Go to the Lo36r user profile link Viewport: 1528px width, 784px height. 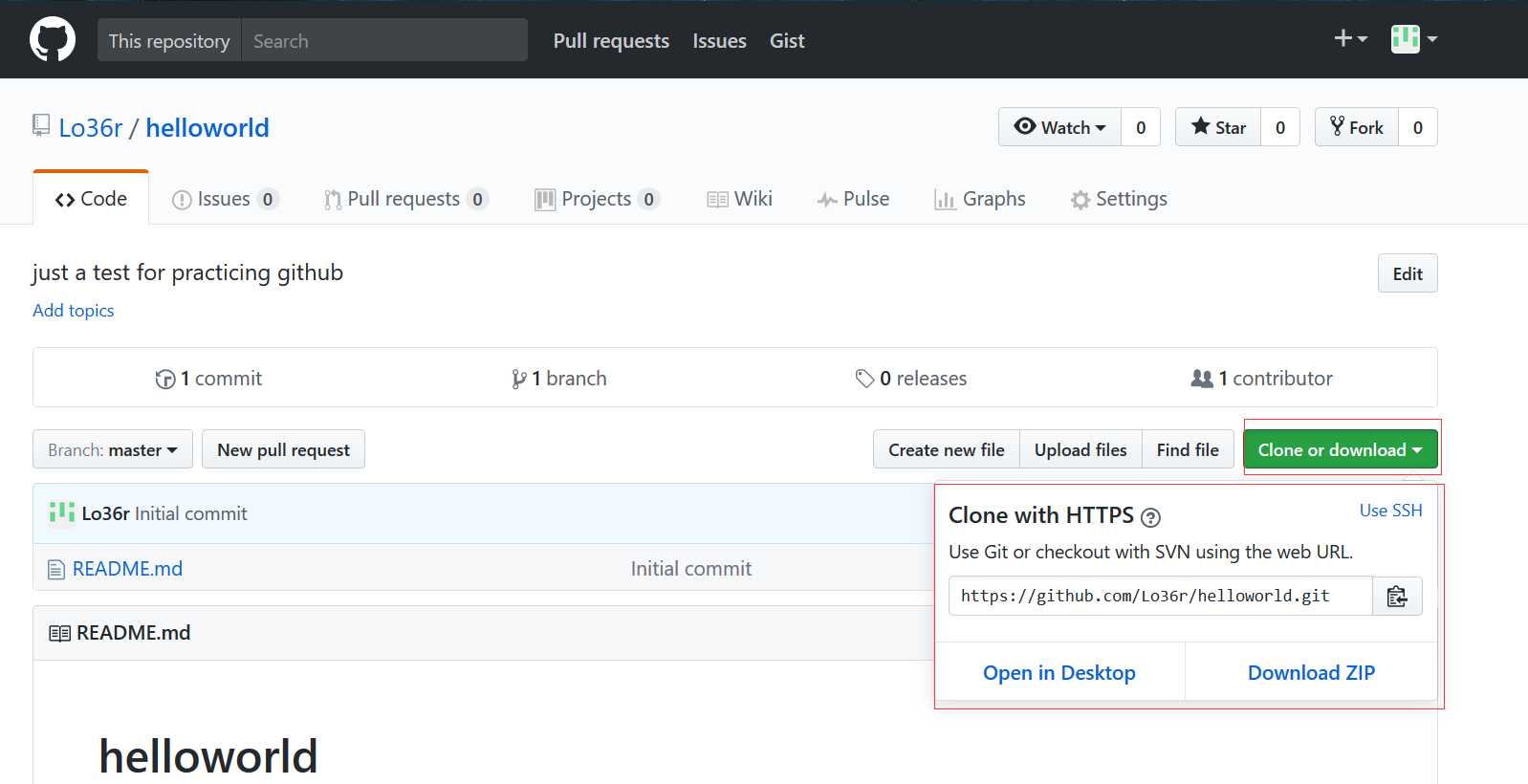pyautogui.click(x=91, y=127)
